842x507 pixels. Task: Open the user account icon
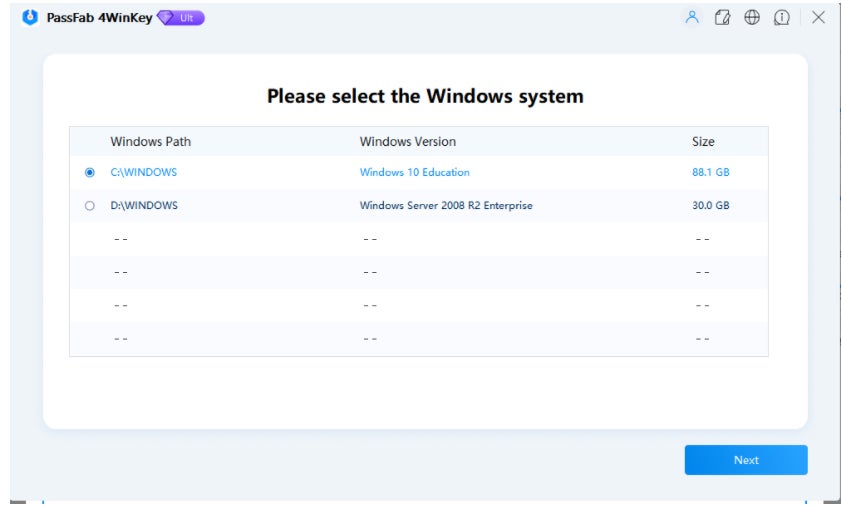pos(692,17)
